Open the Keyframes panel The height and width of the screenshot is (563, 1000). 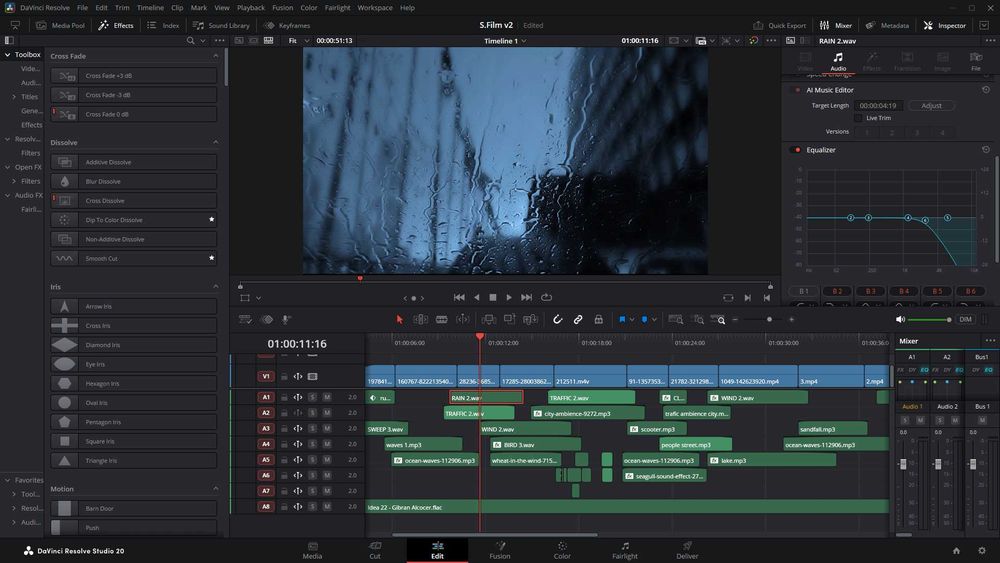(287, 26)
